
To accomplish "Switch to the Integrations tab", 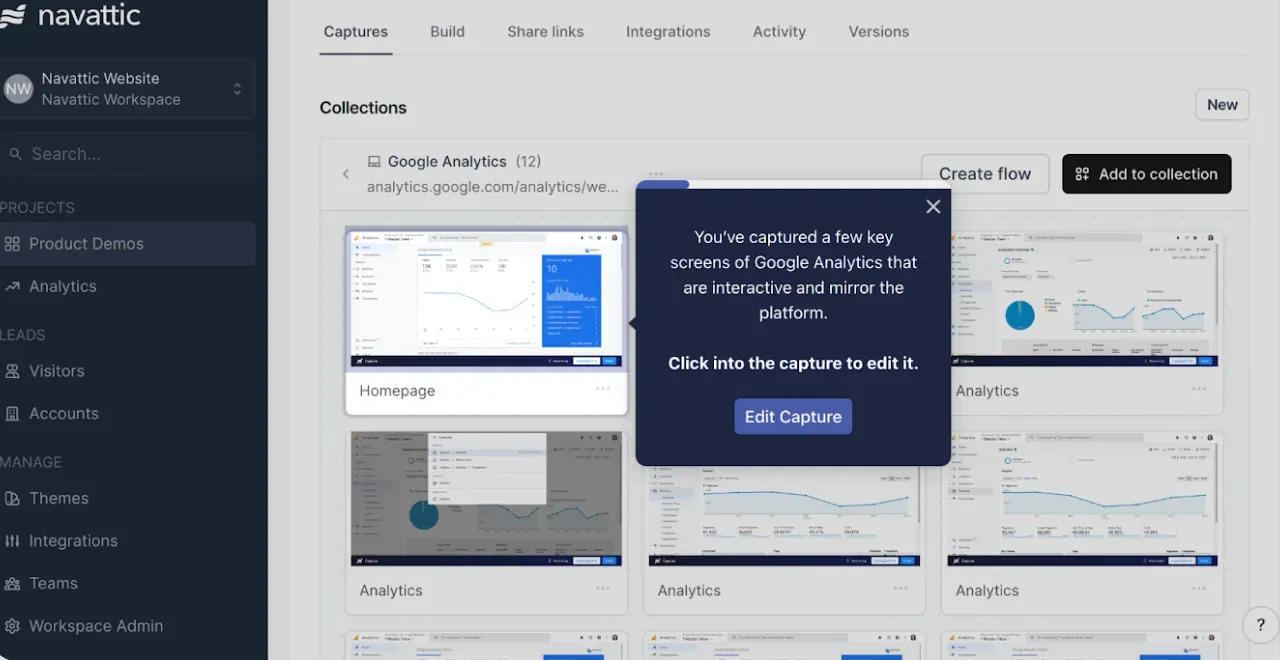I will 668,32.
